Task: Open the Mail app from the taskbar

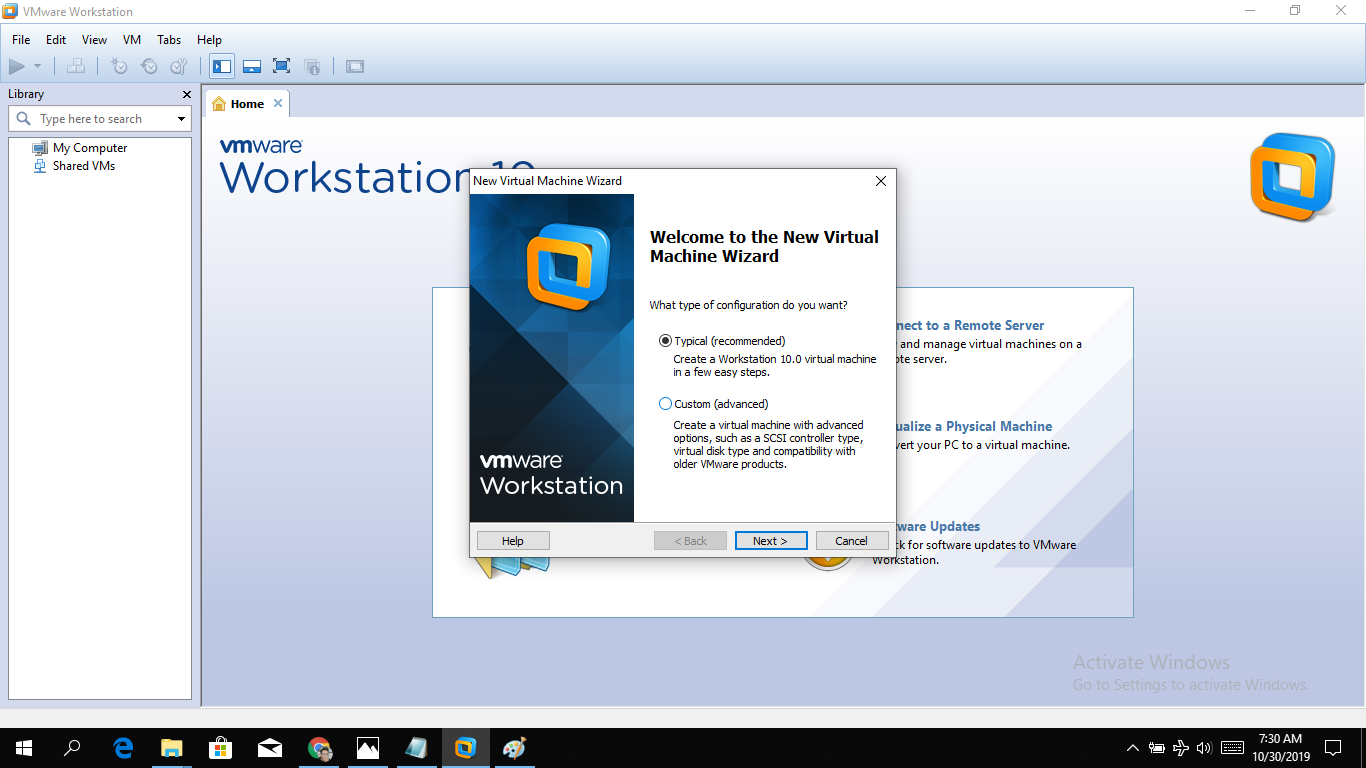Action: tap(270, 748)
